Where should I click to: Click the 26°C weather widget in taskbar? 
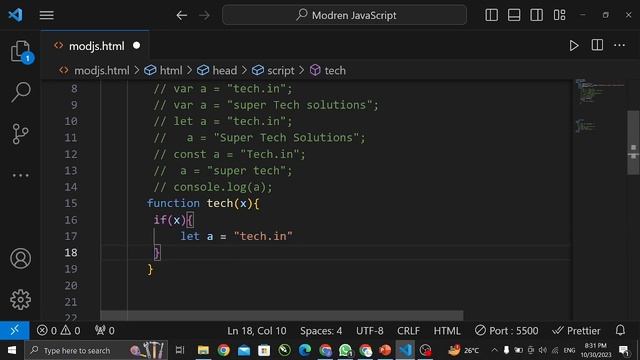coord(464,350)
